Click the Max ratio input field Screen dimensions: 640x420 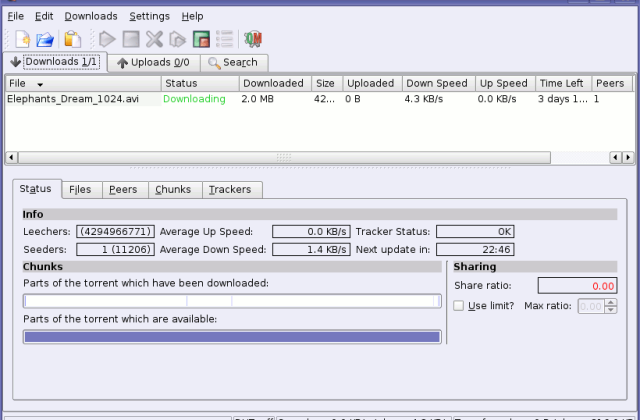[x=591, y=306]
